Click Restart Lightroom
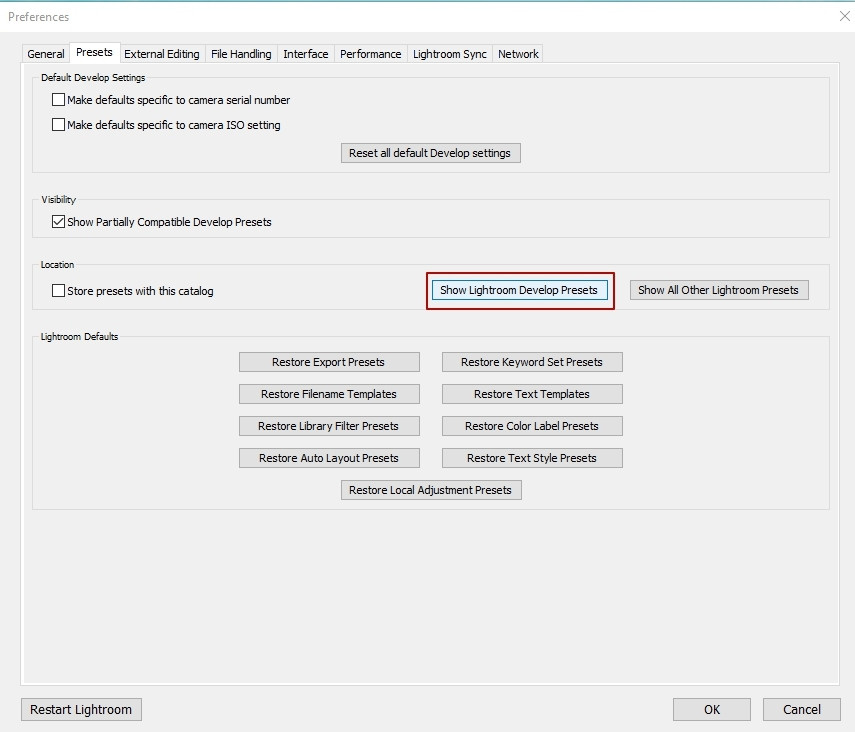The width and height of the screenshot is (855, 732). pyautogui.click(x=80, y=709)
